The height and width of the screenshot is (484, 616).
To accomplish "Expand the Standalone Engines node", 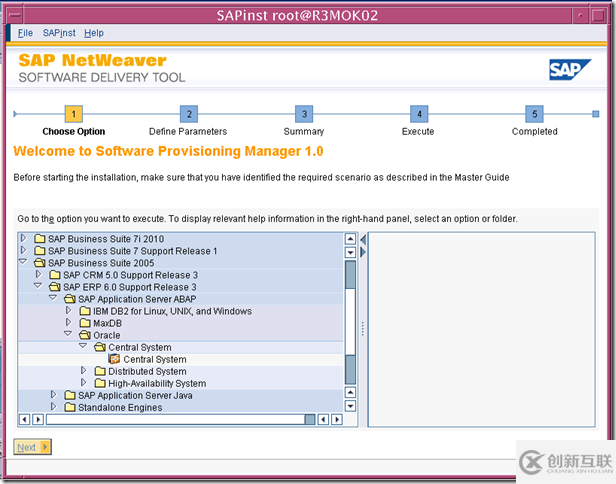I will point(54,407).
